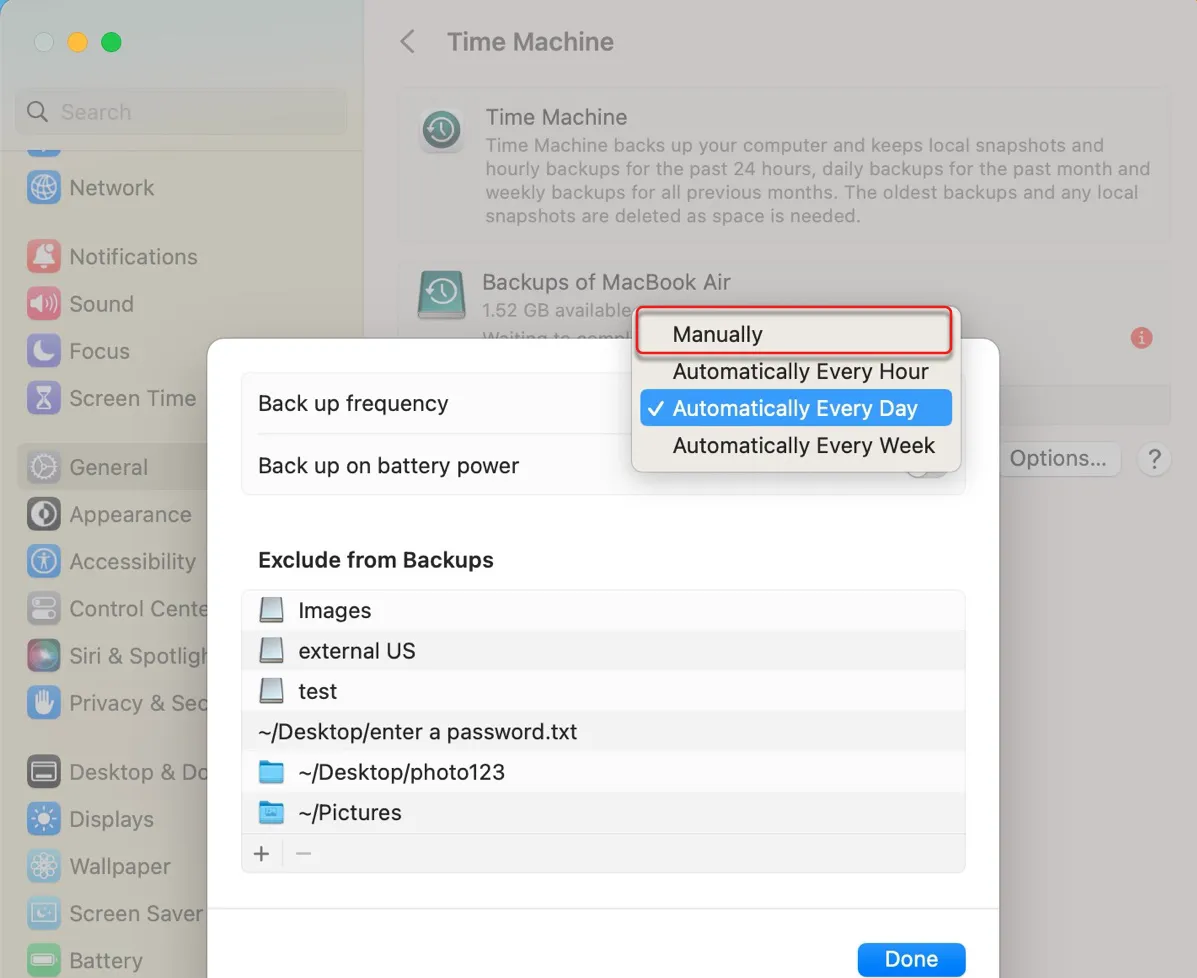Choose Manually from frequency menu
1197x978 pixels.
(794, 334)
